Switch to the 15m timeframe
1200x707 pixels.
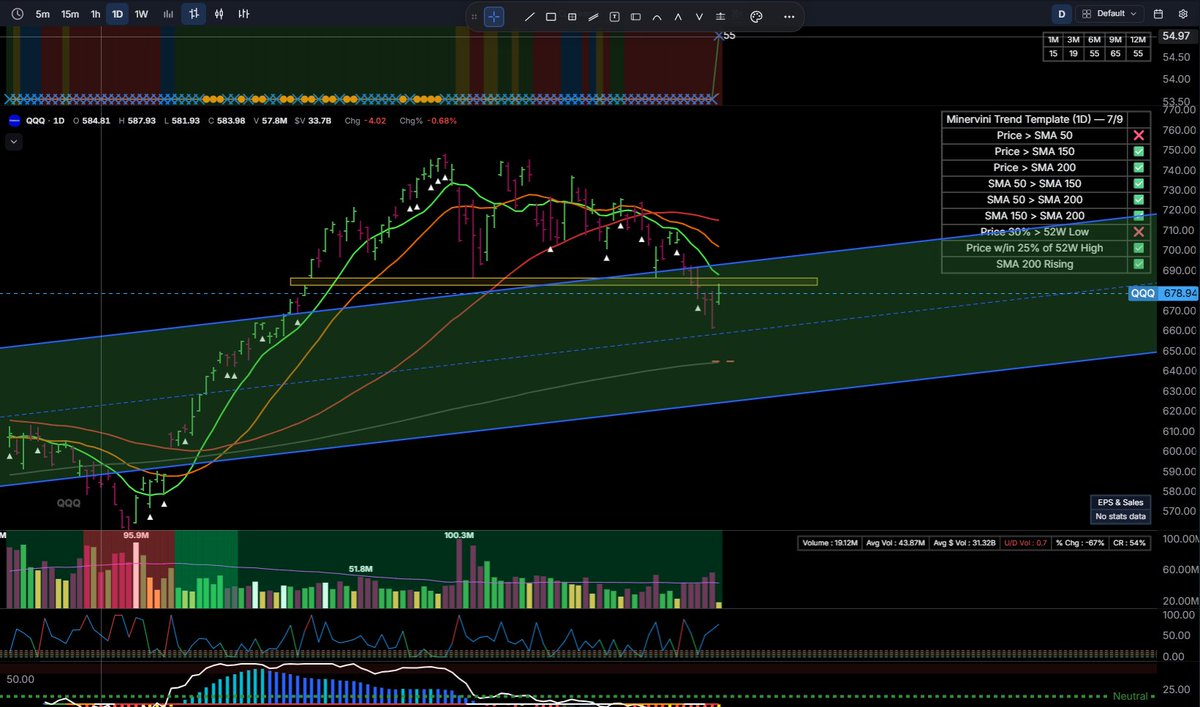pyautogui.click(x=70, y=15)
